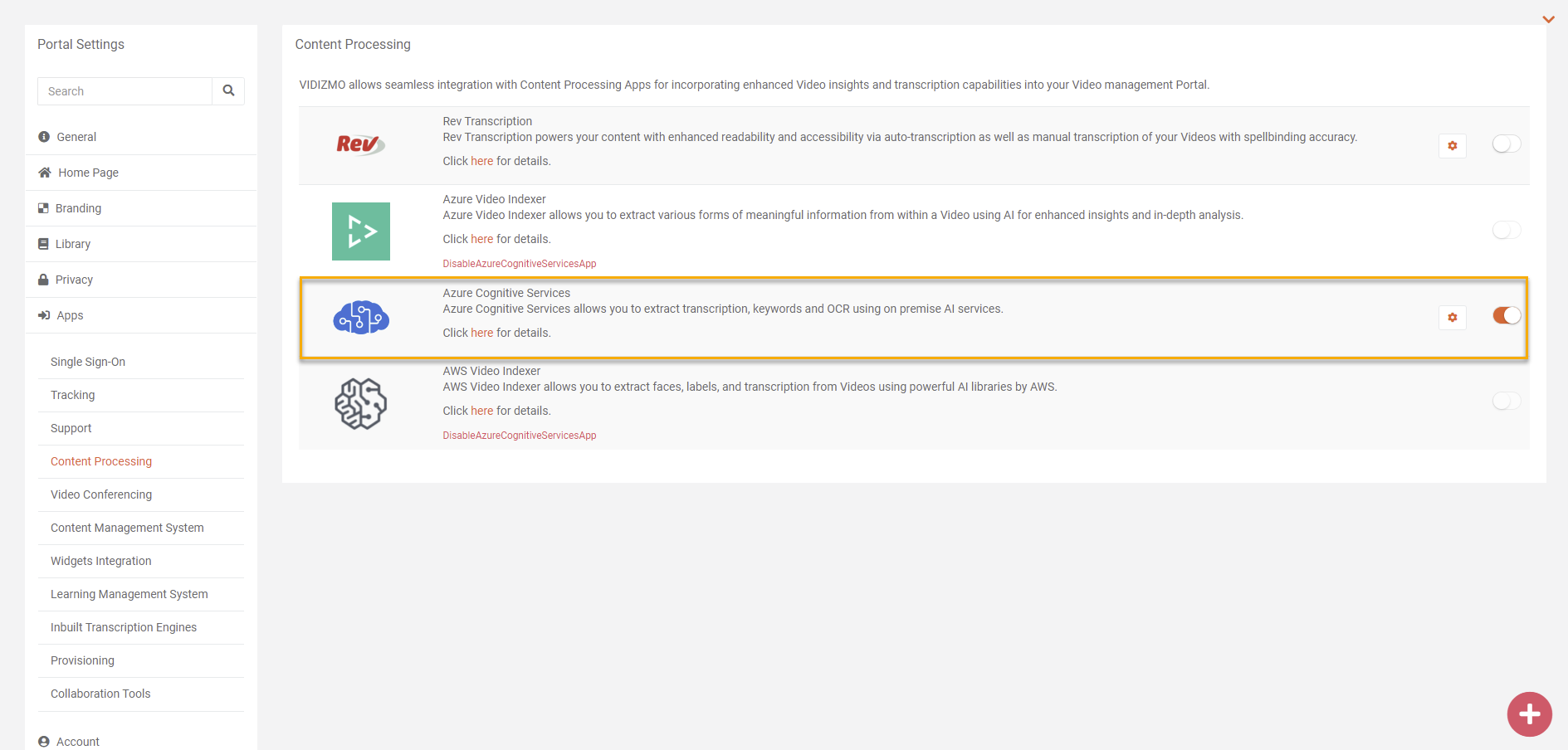
Task: Open Azure Cognitive Services settings gear
Action: pyautogui.click(x=1452, y=318)
